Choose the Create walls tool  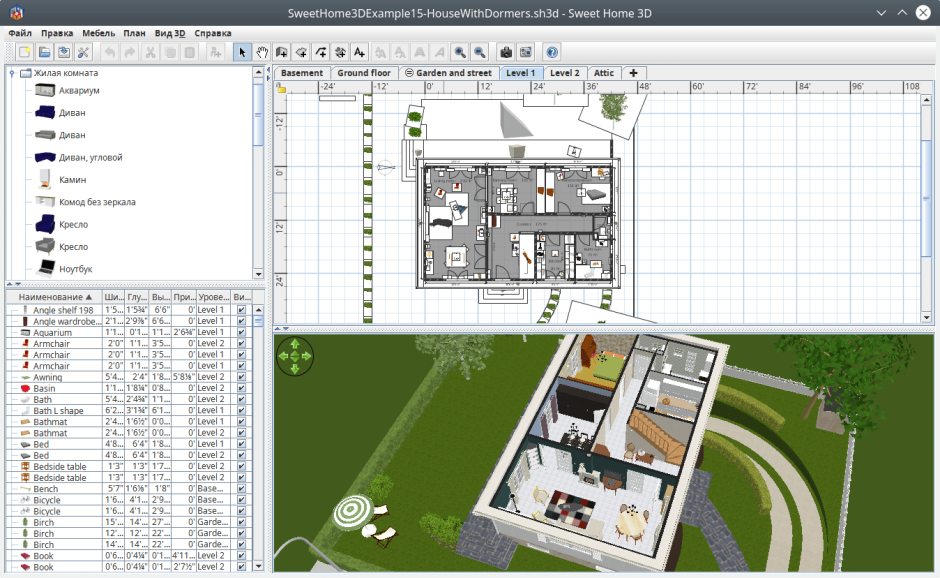[281, 52]
